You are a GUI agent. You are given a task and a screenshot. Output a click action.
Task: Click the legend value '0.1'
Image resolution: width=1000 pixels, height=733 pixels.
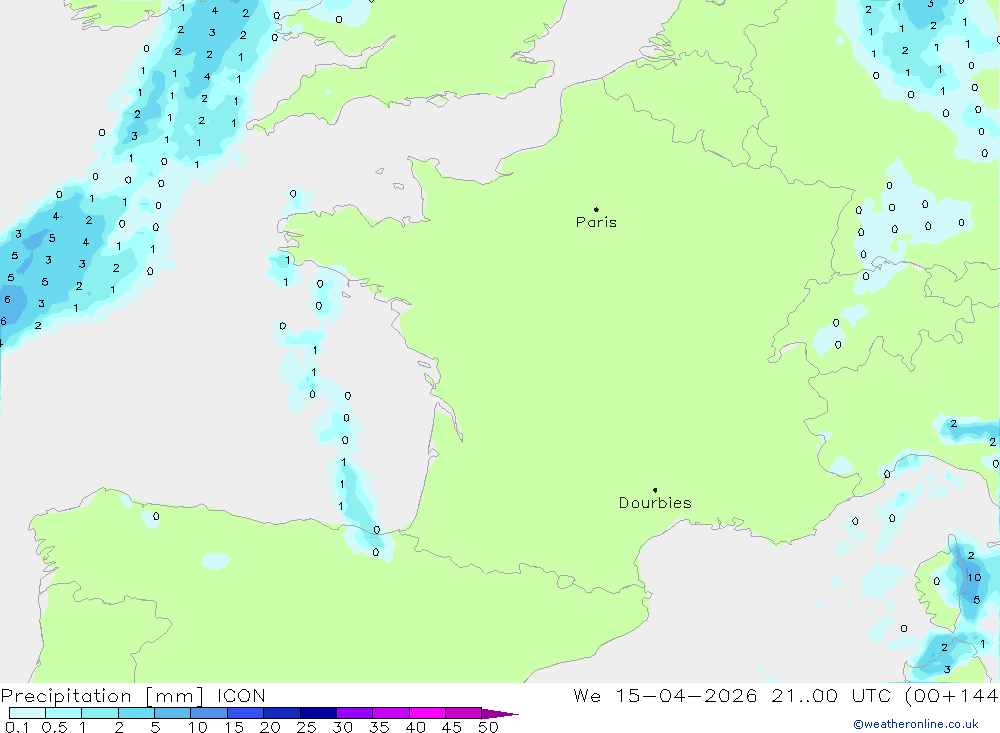click(17, 727)
